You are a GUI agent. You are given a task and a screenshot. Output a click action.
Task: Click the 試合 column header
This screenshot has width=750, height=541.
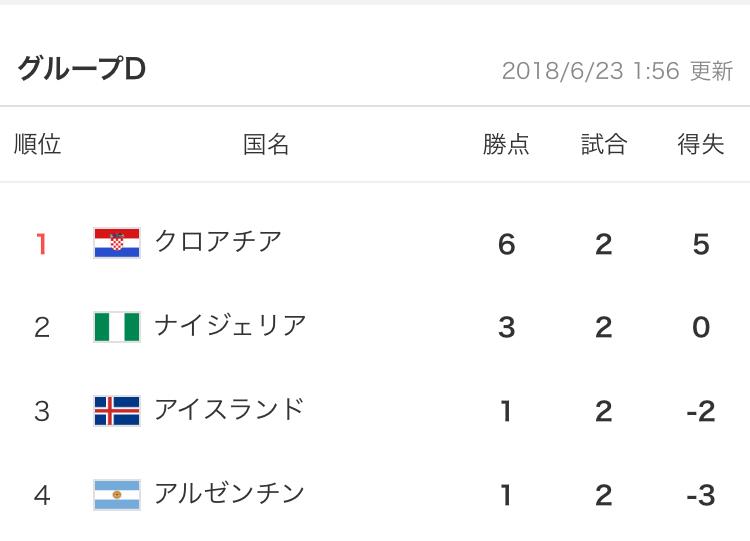[604, 144]
